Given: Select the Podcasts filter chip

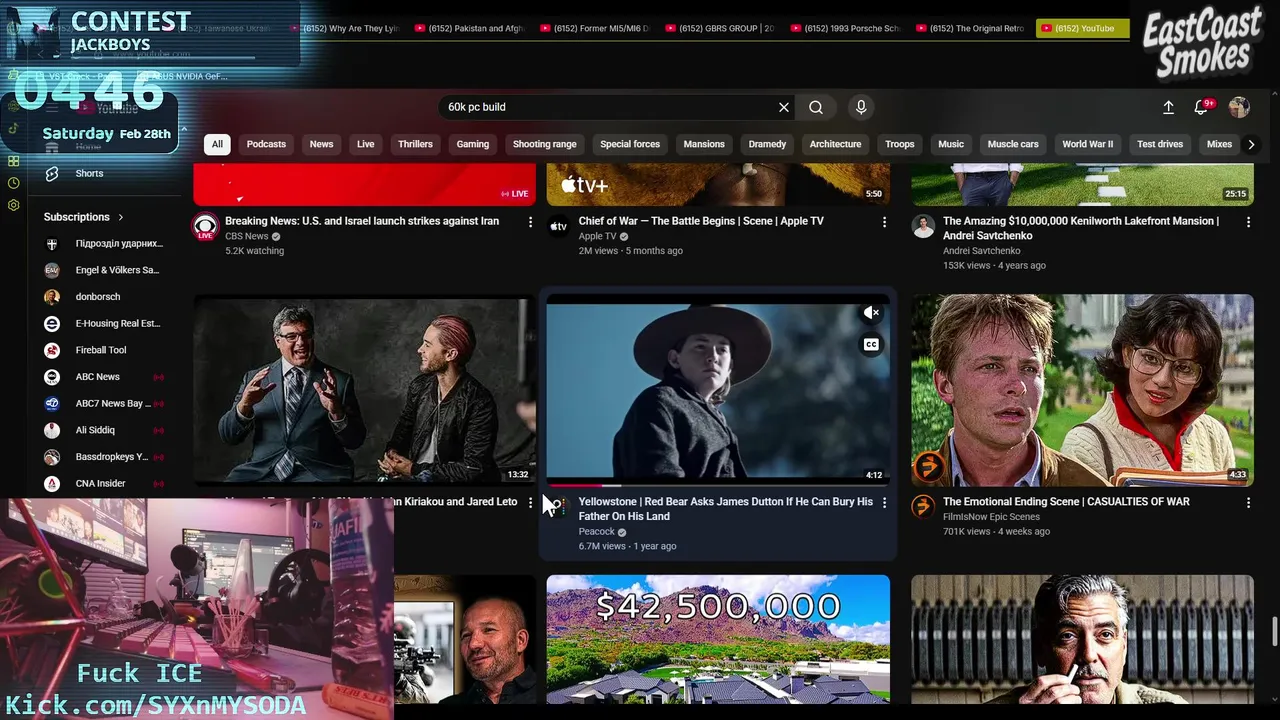Looking at the screenshot, I should click(266, 144).
